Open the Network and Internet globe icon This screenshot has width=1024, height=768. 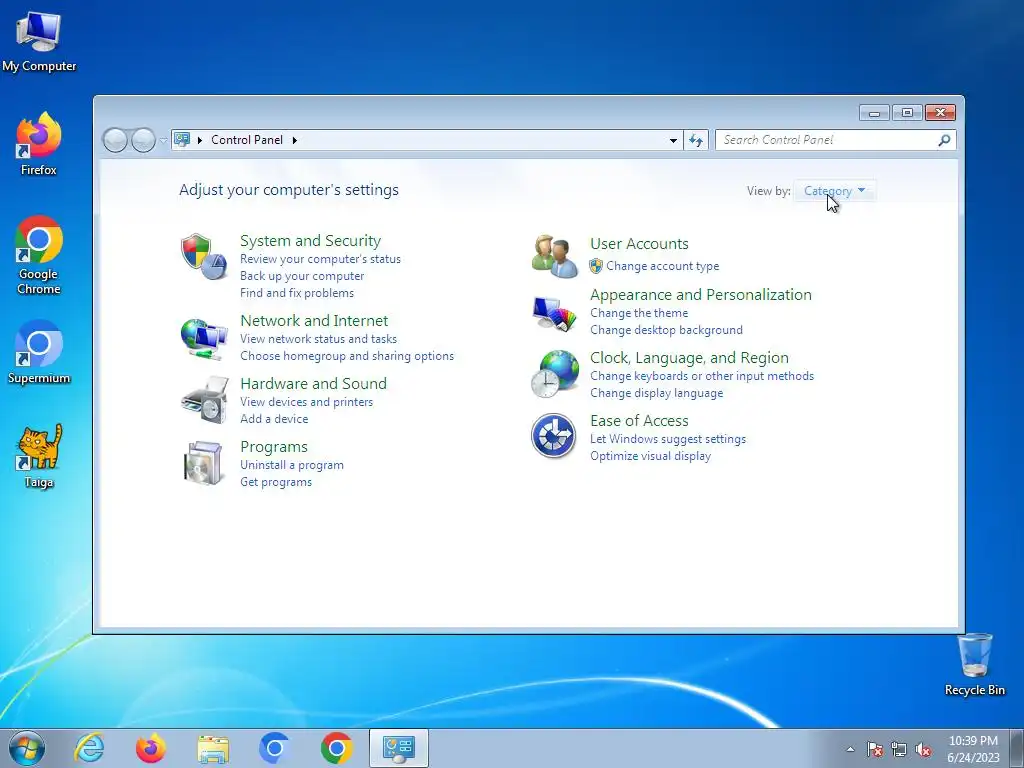[204, 338]
